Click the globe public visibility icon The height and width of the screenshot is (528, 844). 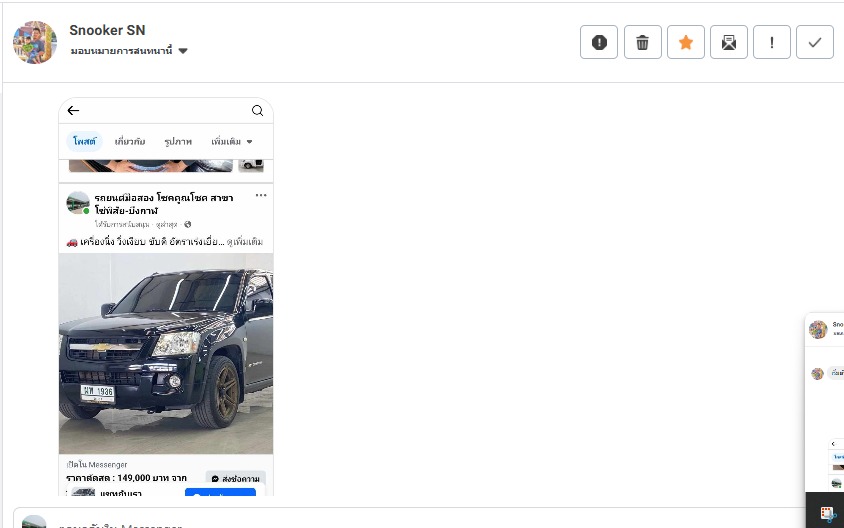[x=187, y=224]
